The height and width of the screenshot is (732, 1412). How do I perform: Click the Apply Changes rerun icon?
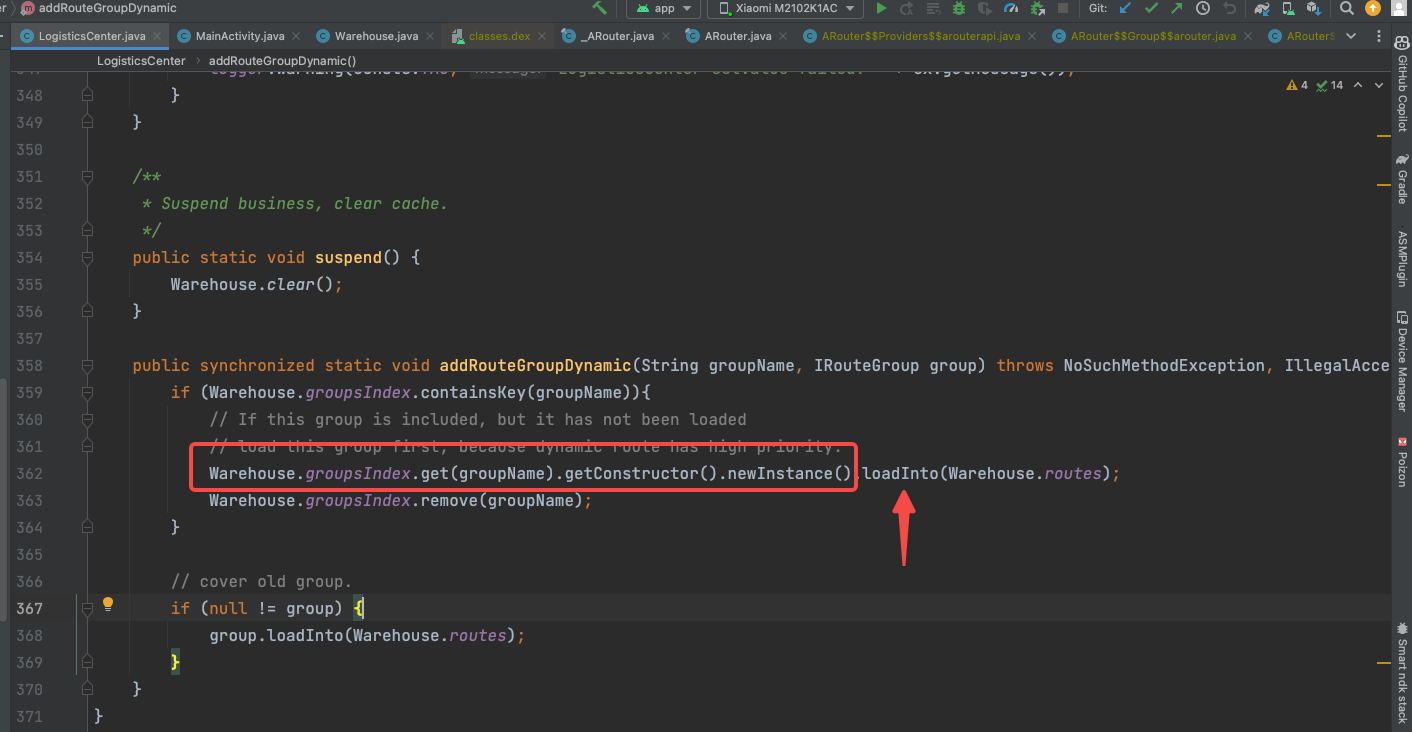907,8
